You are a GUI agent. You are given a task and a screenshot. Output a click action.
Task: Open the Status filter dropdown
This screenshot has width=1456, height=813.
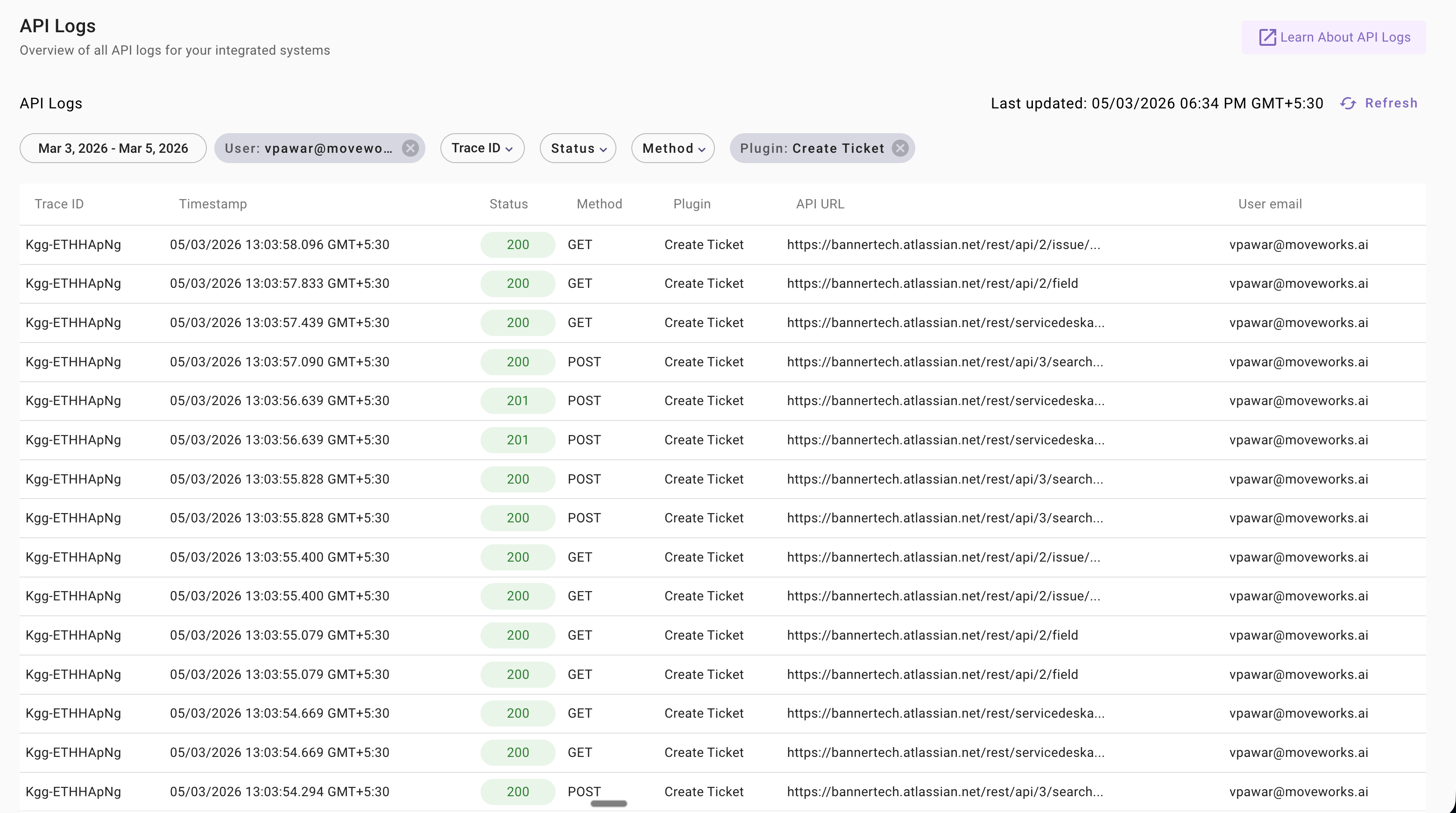pos(578,148)
